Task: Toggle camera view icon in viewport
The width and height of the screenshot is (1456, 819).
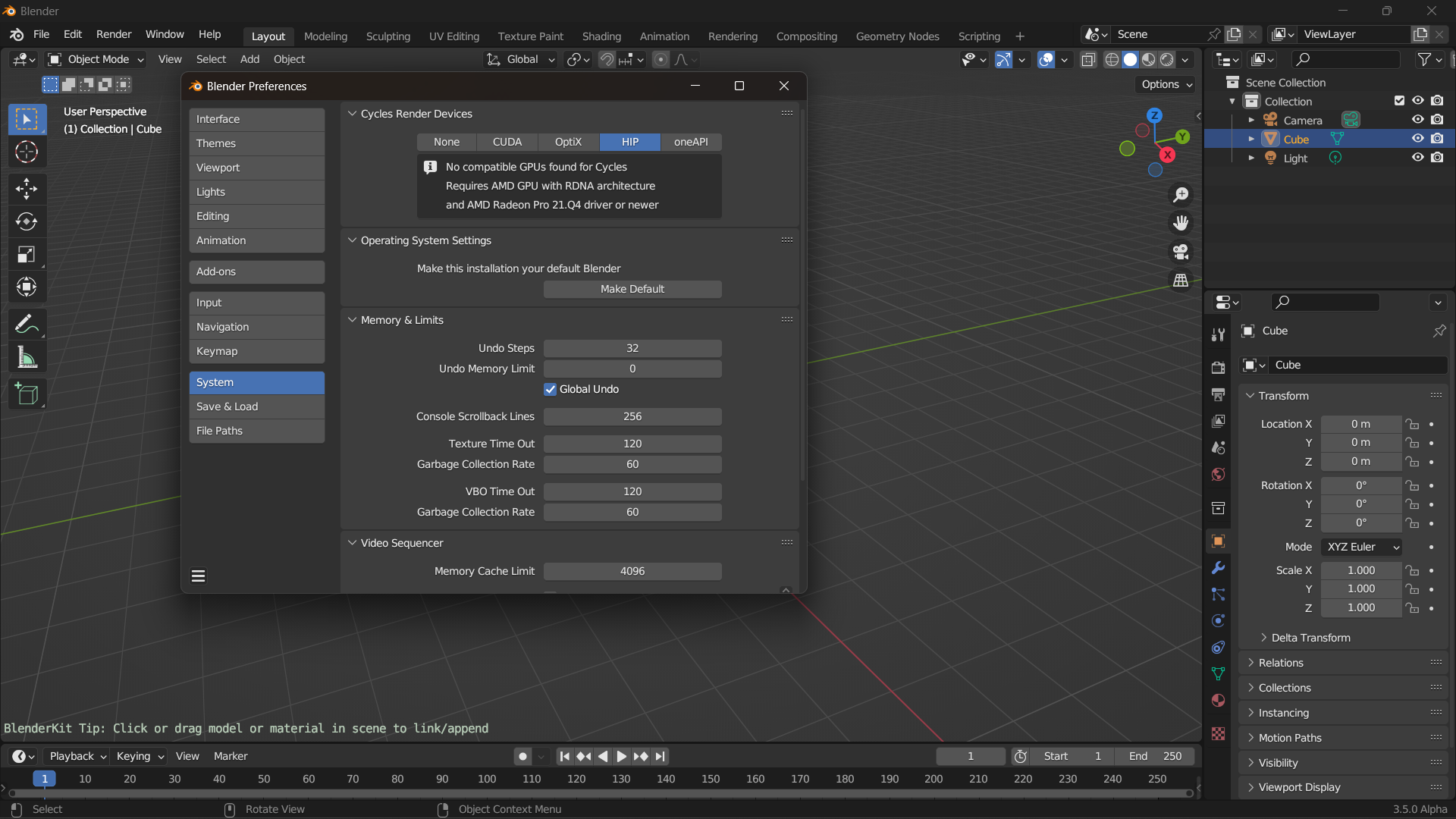Action: pyautogui.click(x=1181, y=252)
